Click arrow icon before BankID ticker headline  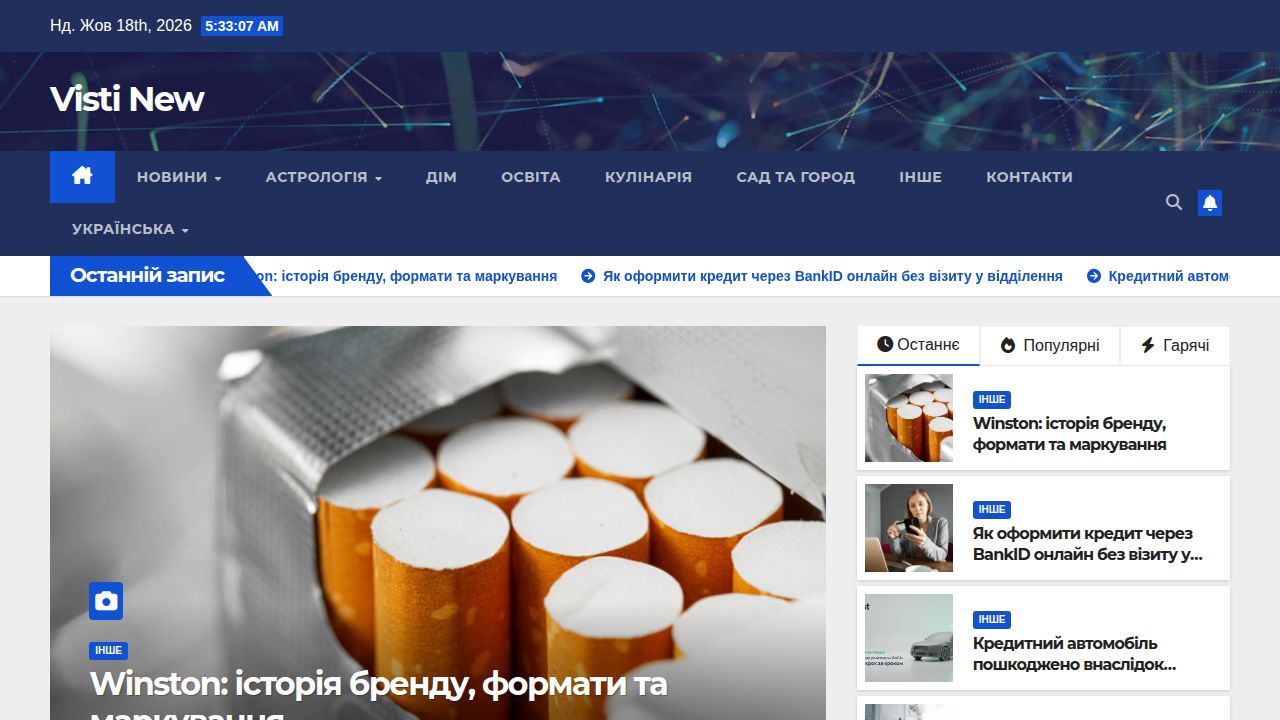tap(588, 276)
